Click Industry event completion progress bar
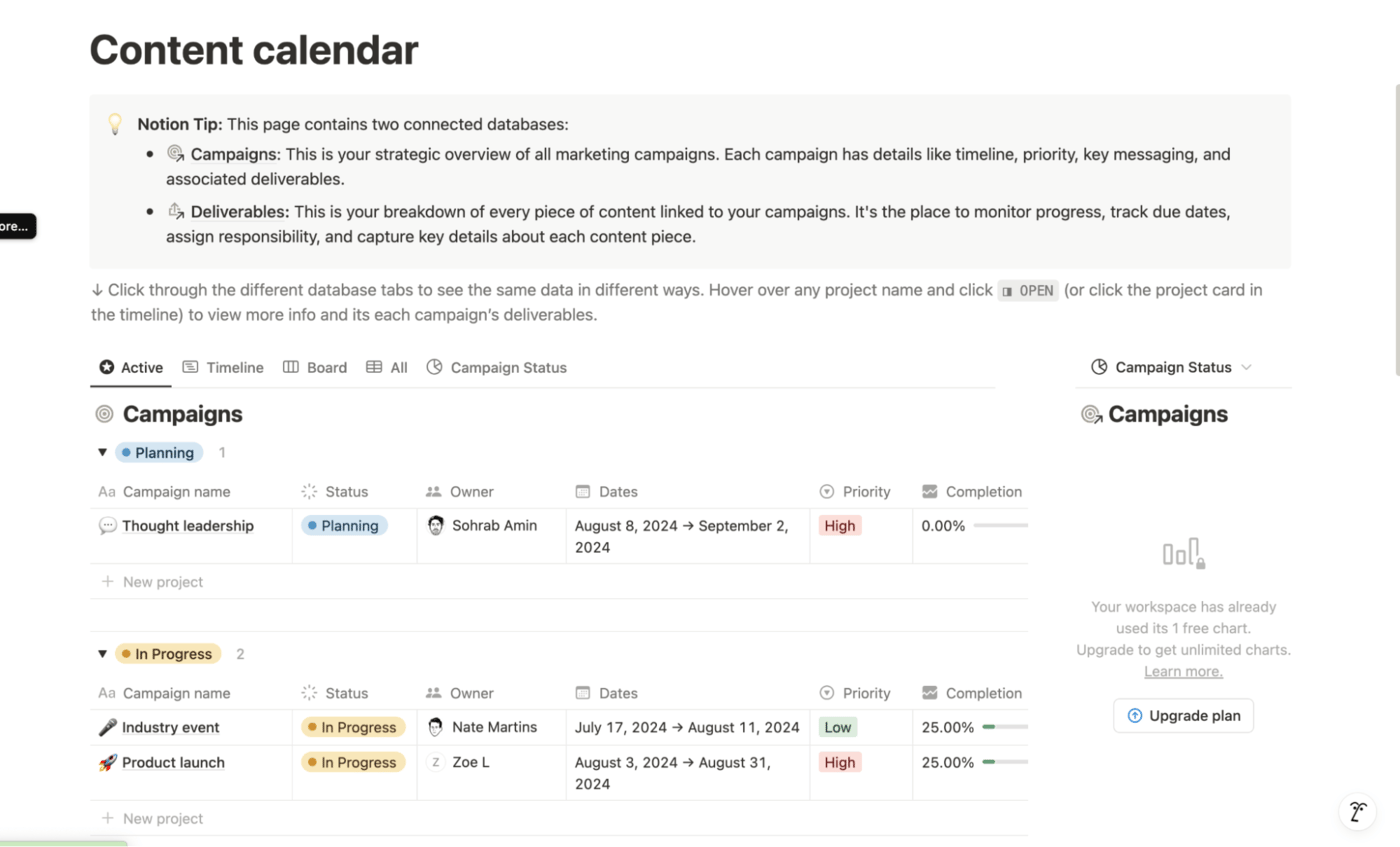 (x=1004, y=728)
